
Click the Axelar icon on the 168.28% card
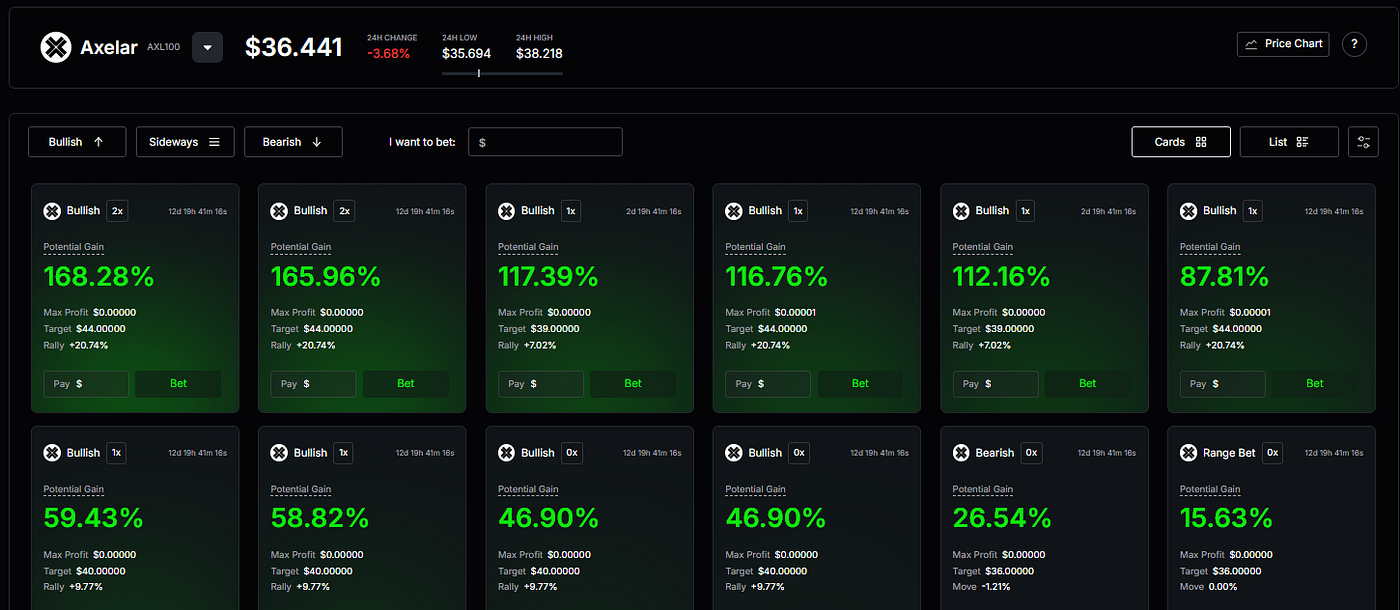pos(52,211)
